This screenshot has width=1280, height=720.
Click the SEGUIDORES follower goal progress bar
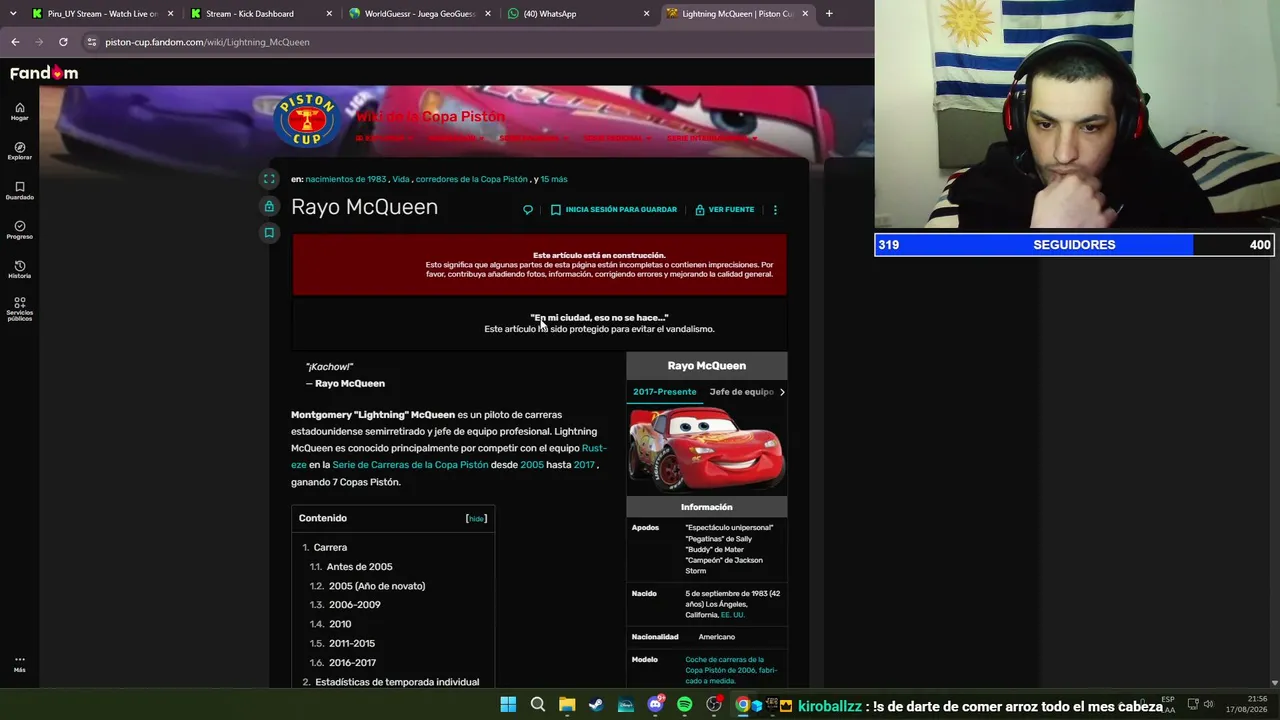pos(1074,245)
